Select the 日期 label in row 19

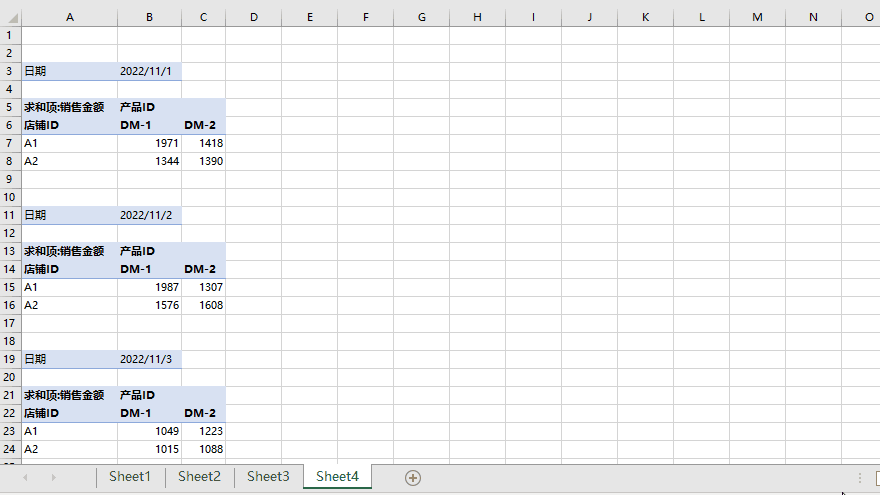coord(70,359)
